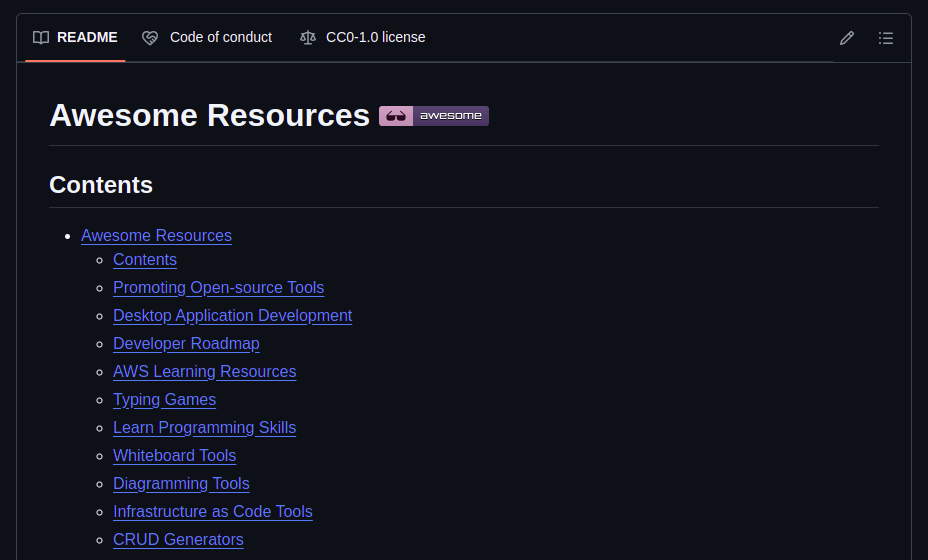This screenshot has height=560, width=928.
Task: Click the Awesome sunglasses badge
Action: click(x=433, y=116)
